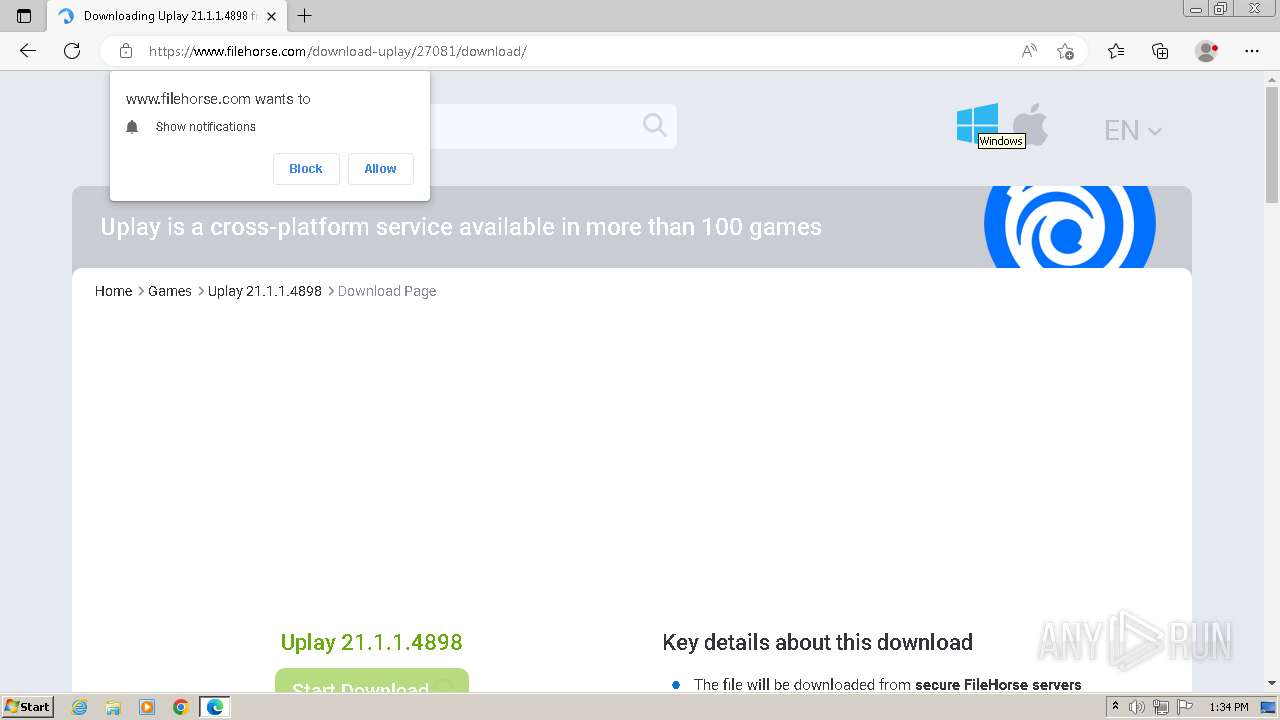This screenshot has height=720, width=1280.
Task: Click the page vertical scrollbar thumb
Action: pos(1272,145)
